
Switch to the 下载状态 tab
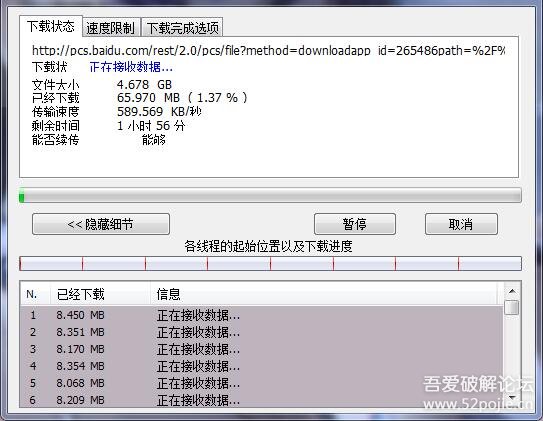pyautogui.click(x=51, y=26)
